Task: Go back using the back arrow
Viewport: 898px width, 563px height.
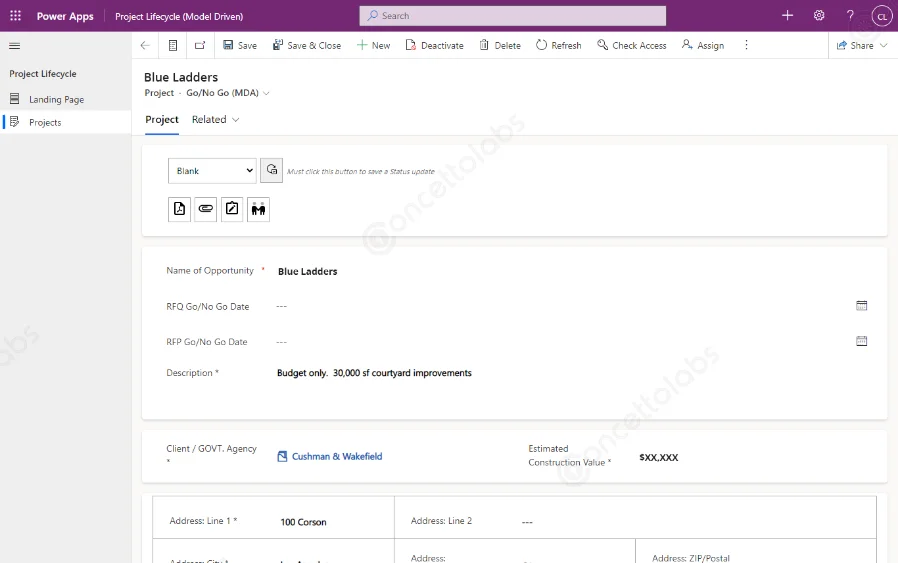Action: pyautogui.click(x=145, y=46)
